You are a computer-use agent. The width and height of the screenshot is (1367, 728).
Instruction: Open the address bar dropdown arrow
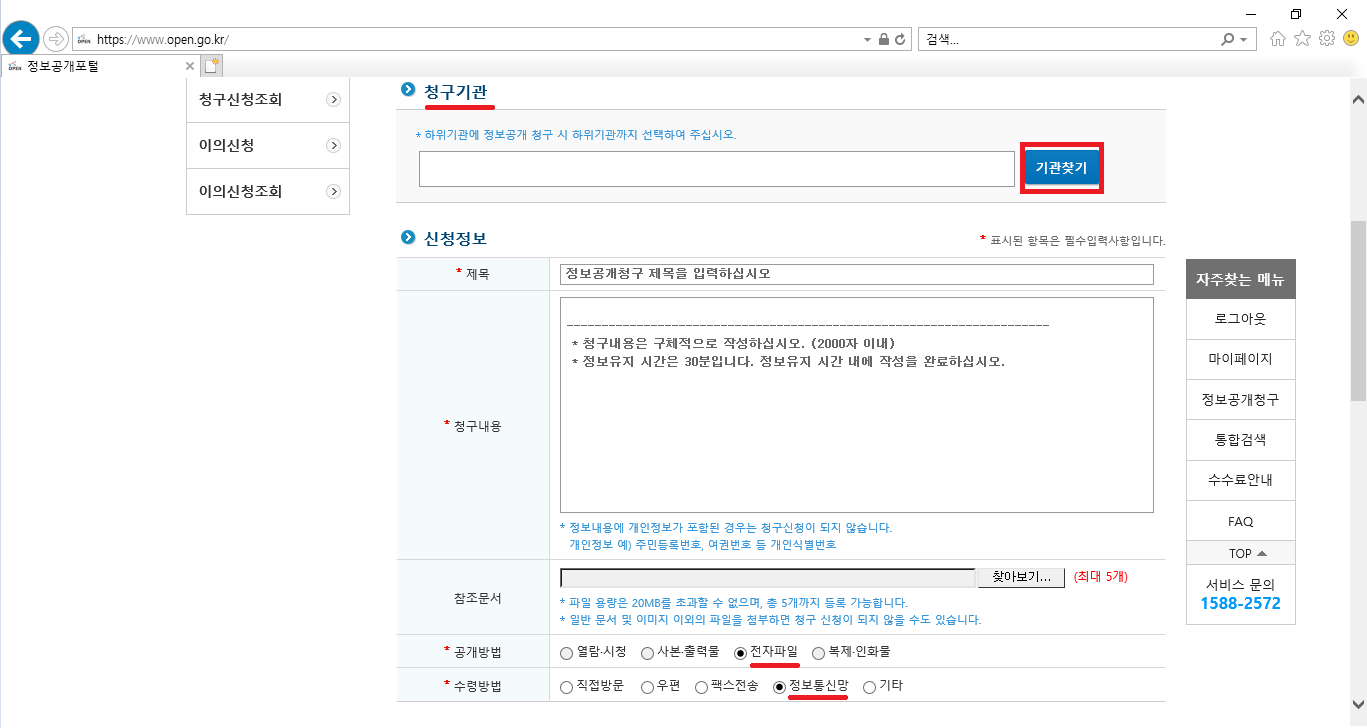867,39
